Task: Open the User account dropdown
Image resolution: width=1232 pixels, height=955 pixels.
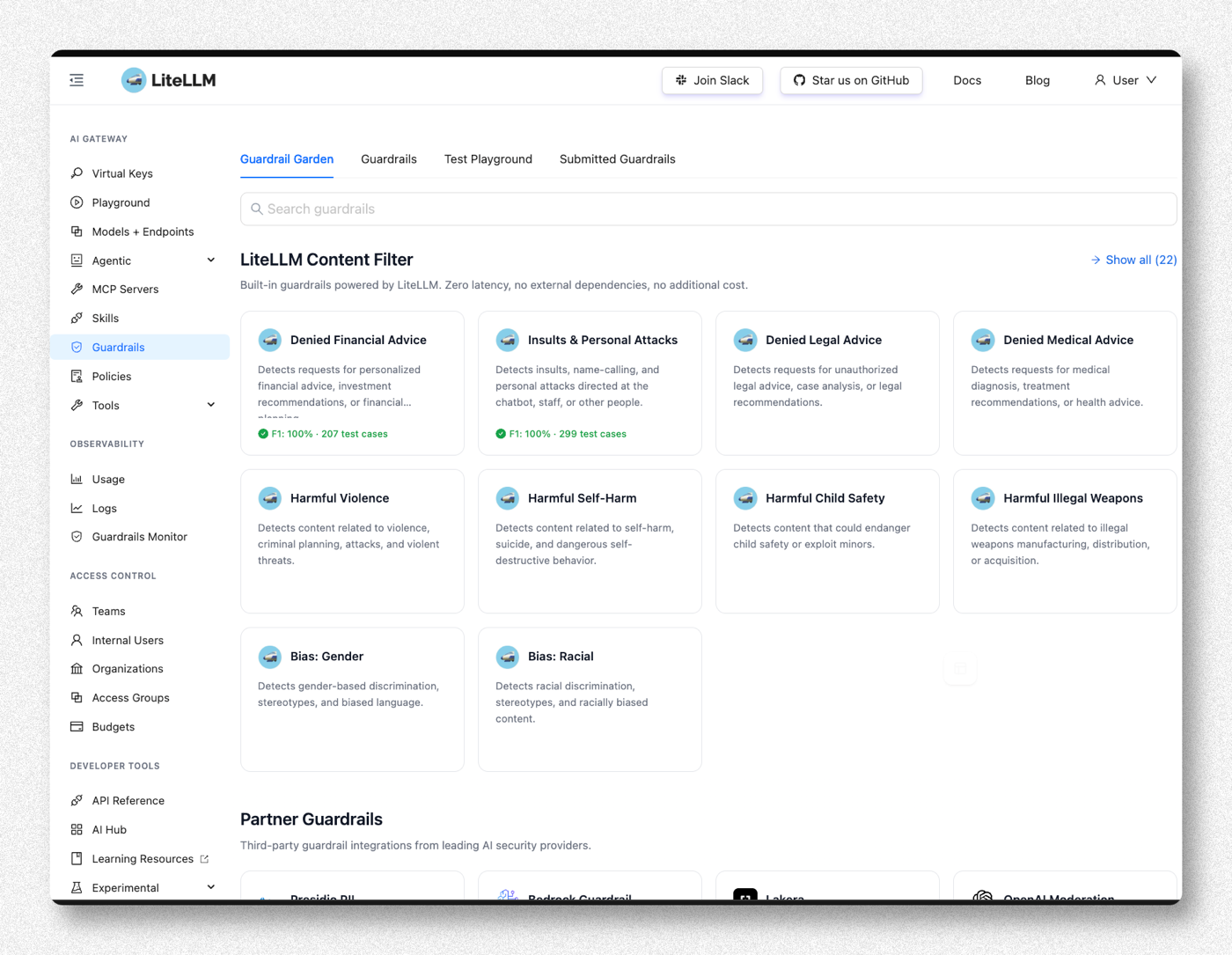Action: [1126, 80]
